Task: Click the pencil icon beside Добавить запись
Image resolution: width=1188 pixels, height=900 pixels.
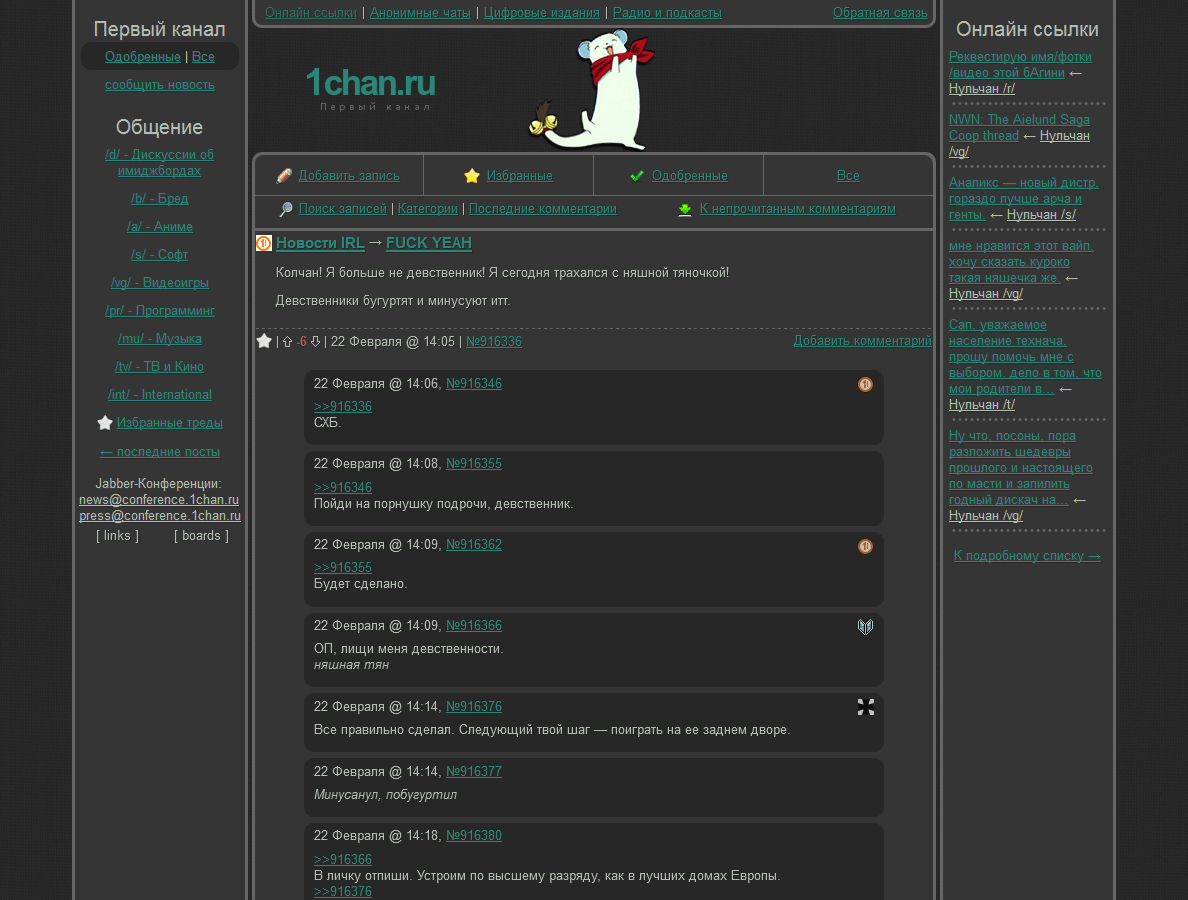Action: coord(284,176)
